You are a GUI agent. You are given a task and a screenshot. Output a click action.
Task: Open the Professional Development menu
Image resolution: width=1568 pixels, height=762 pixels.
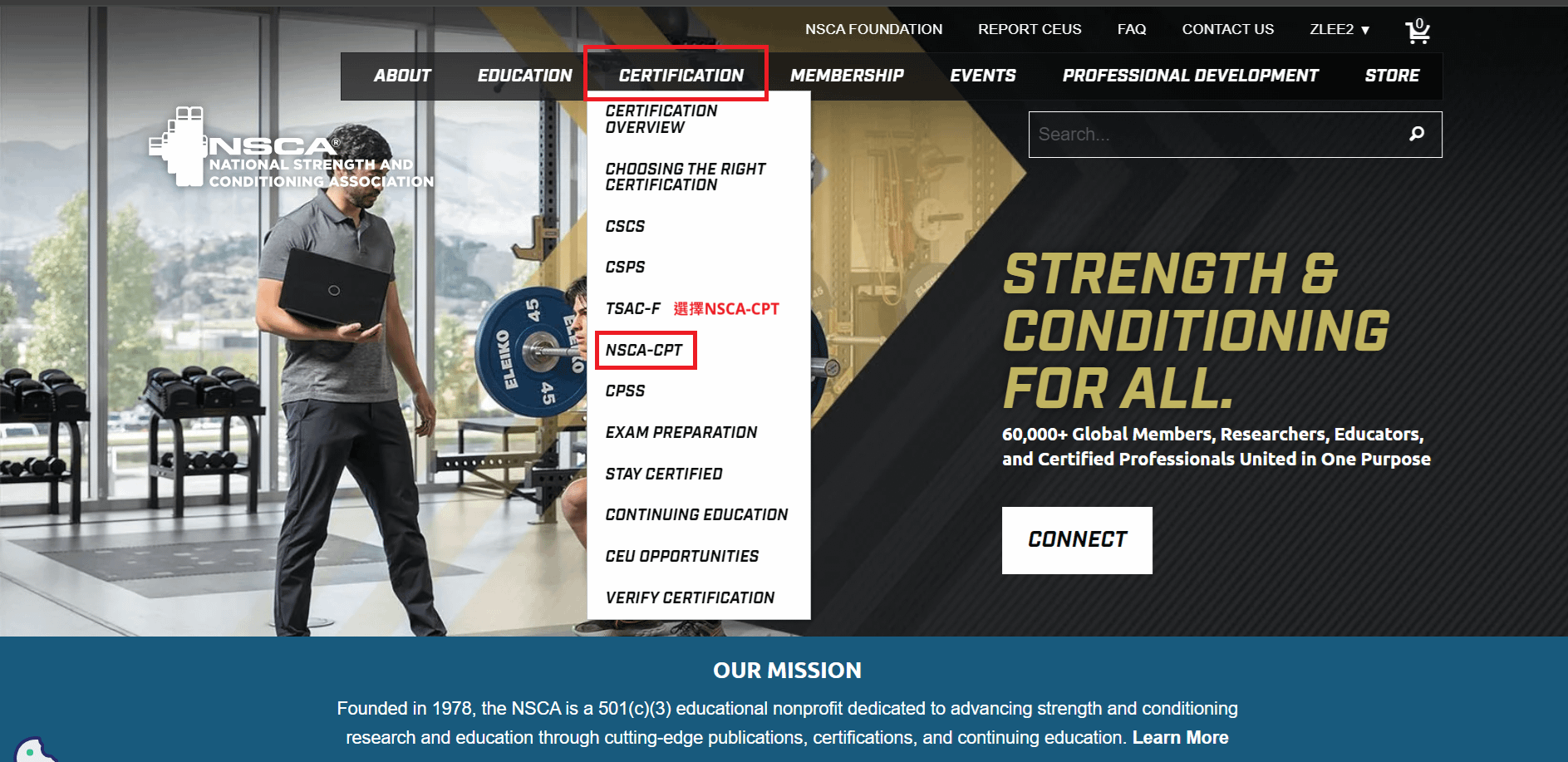(1190, 76)
